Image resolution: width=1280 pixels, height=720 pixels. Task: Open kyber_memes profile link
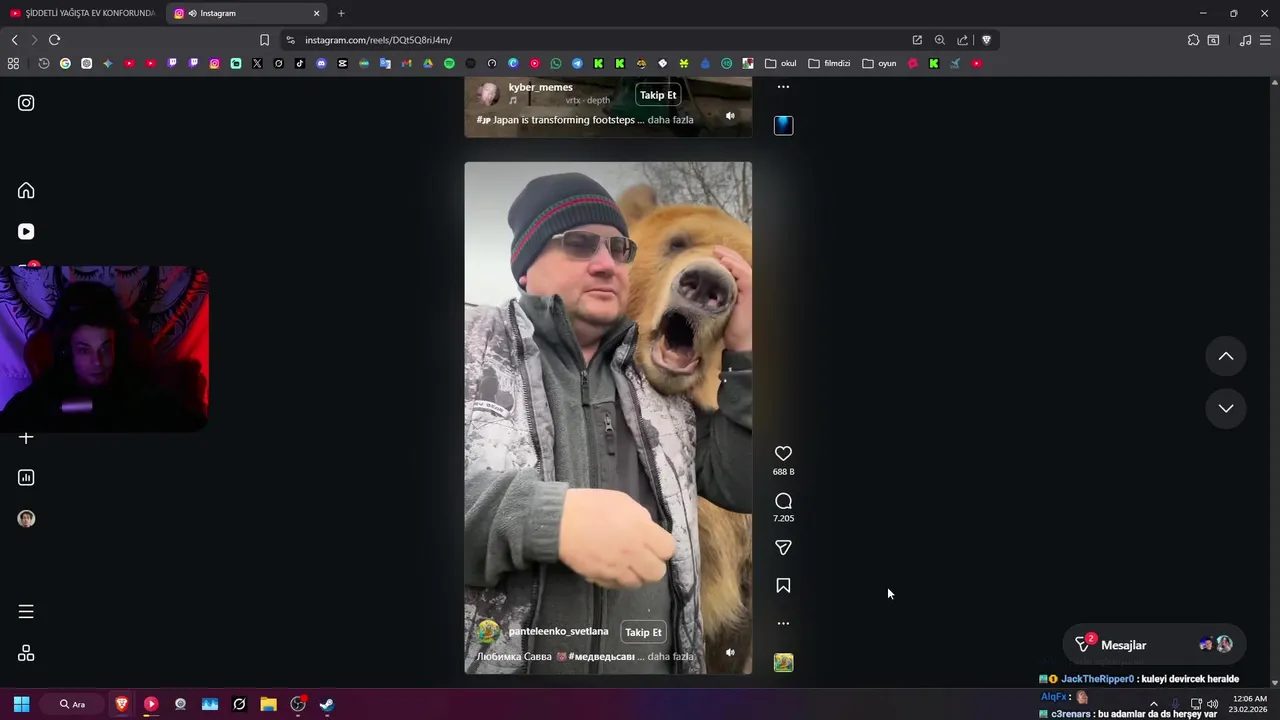(x=540, y=87)
